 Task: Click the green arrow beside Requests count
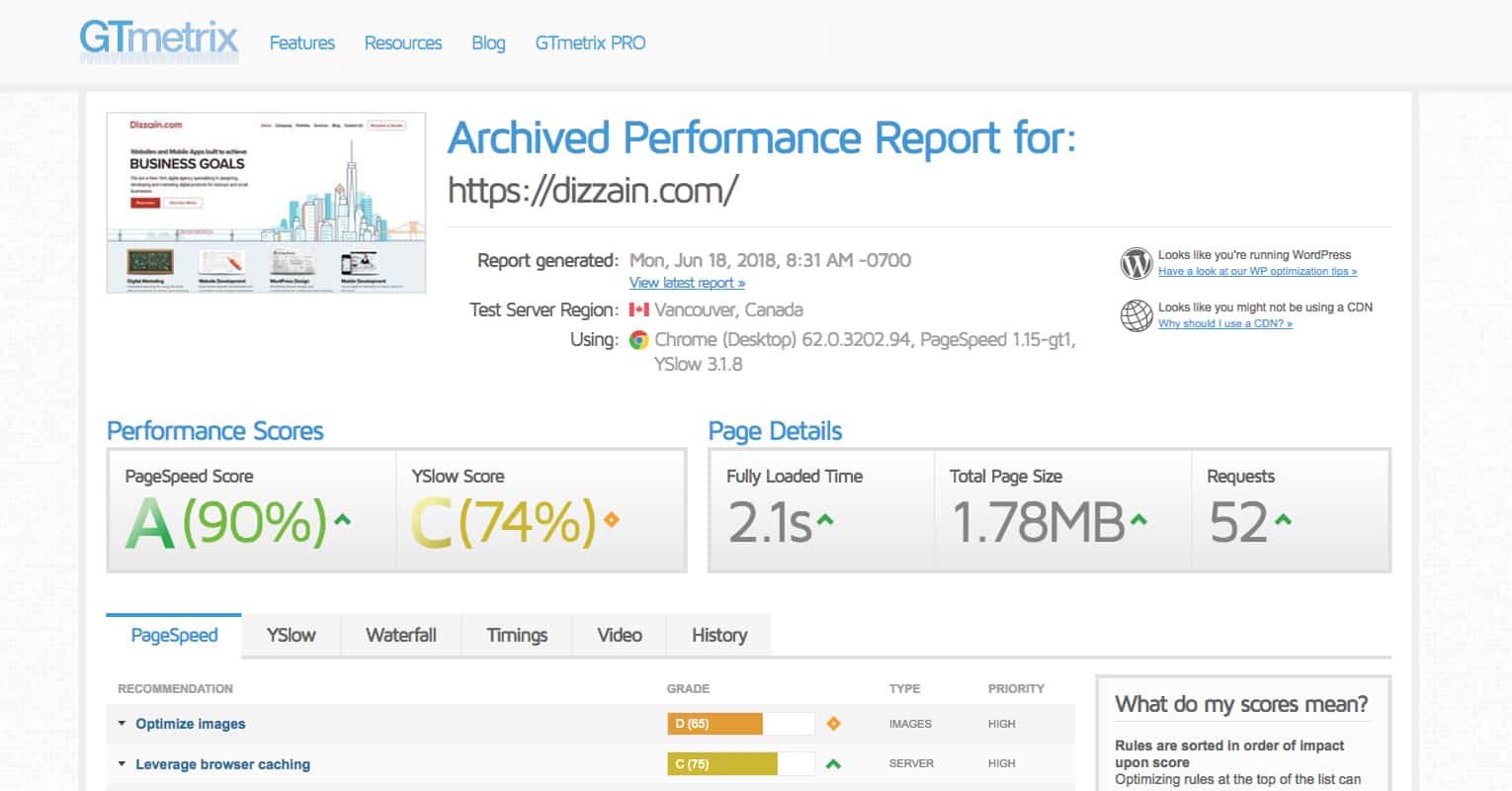1283,519
